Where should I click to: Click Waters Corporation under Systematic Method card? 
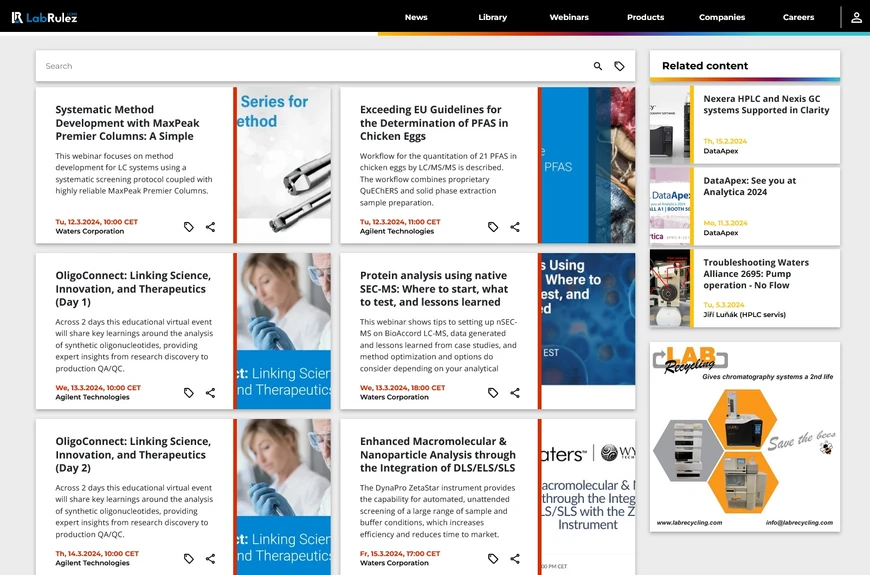click(x=90, y=231)
